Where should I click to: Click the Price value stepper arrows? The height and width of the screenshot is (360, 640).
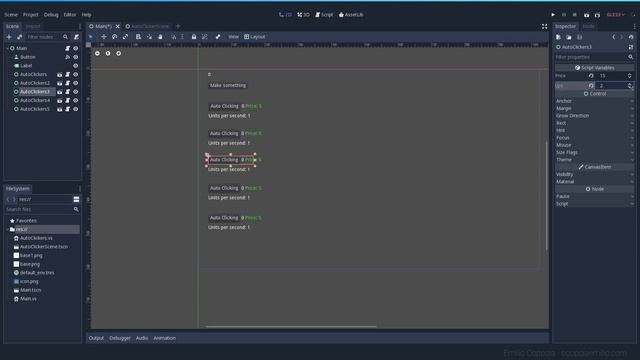pyautogui.click(x=629, y=76)
